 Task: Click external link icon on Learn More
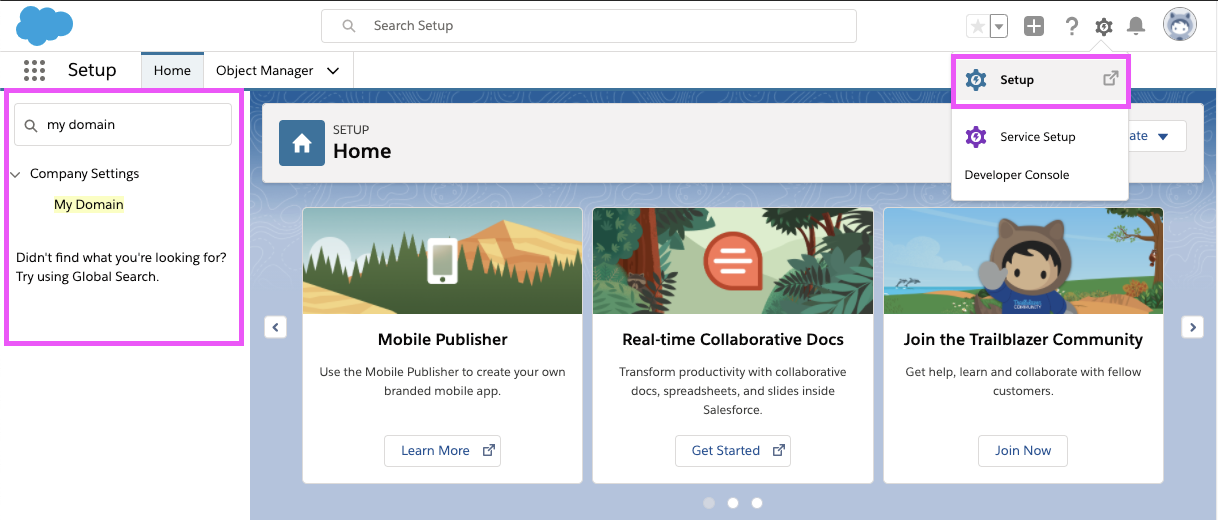click(x=489, y=451)
